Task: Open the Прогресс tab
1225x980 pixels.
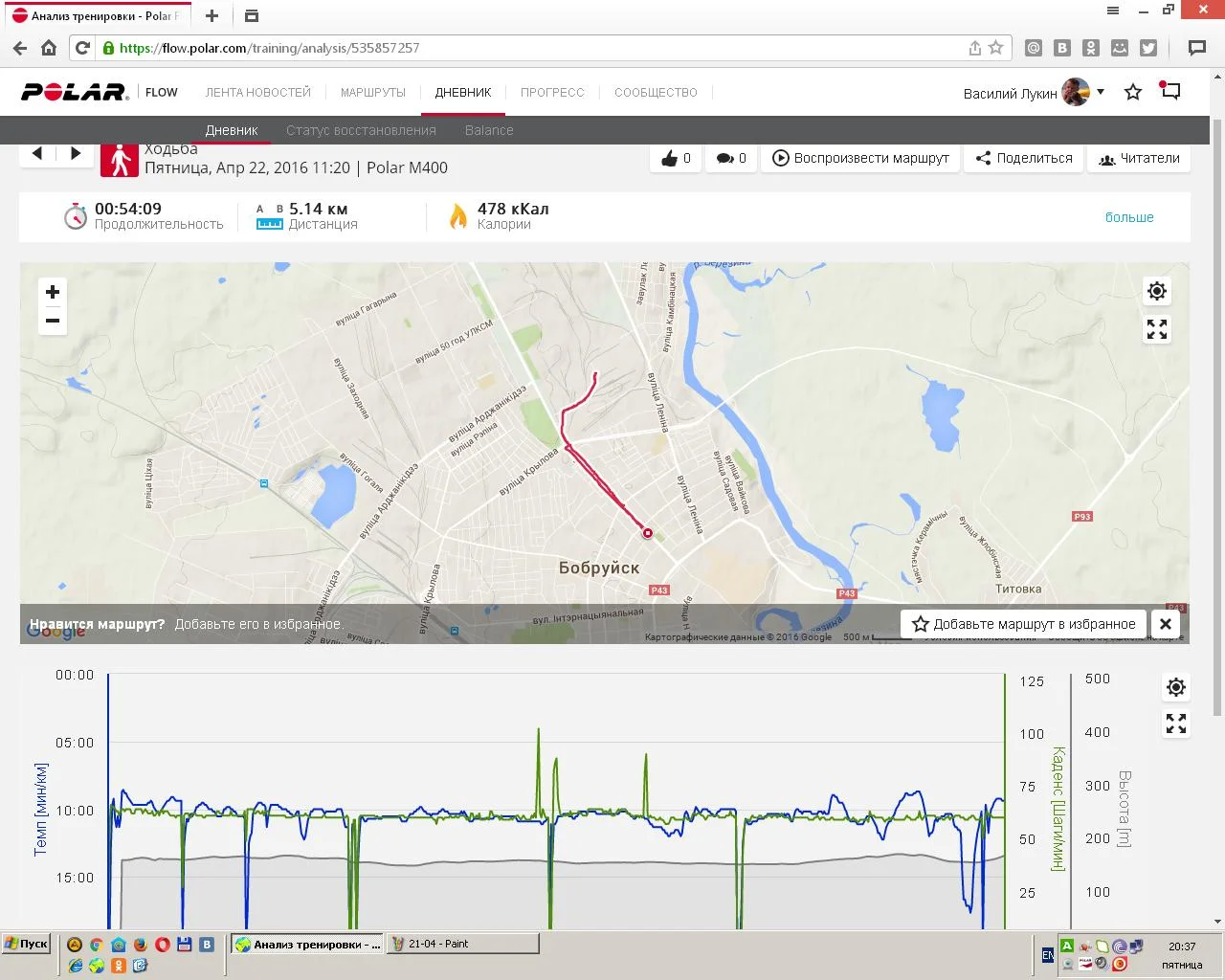Action: (x=552, y=93)
